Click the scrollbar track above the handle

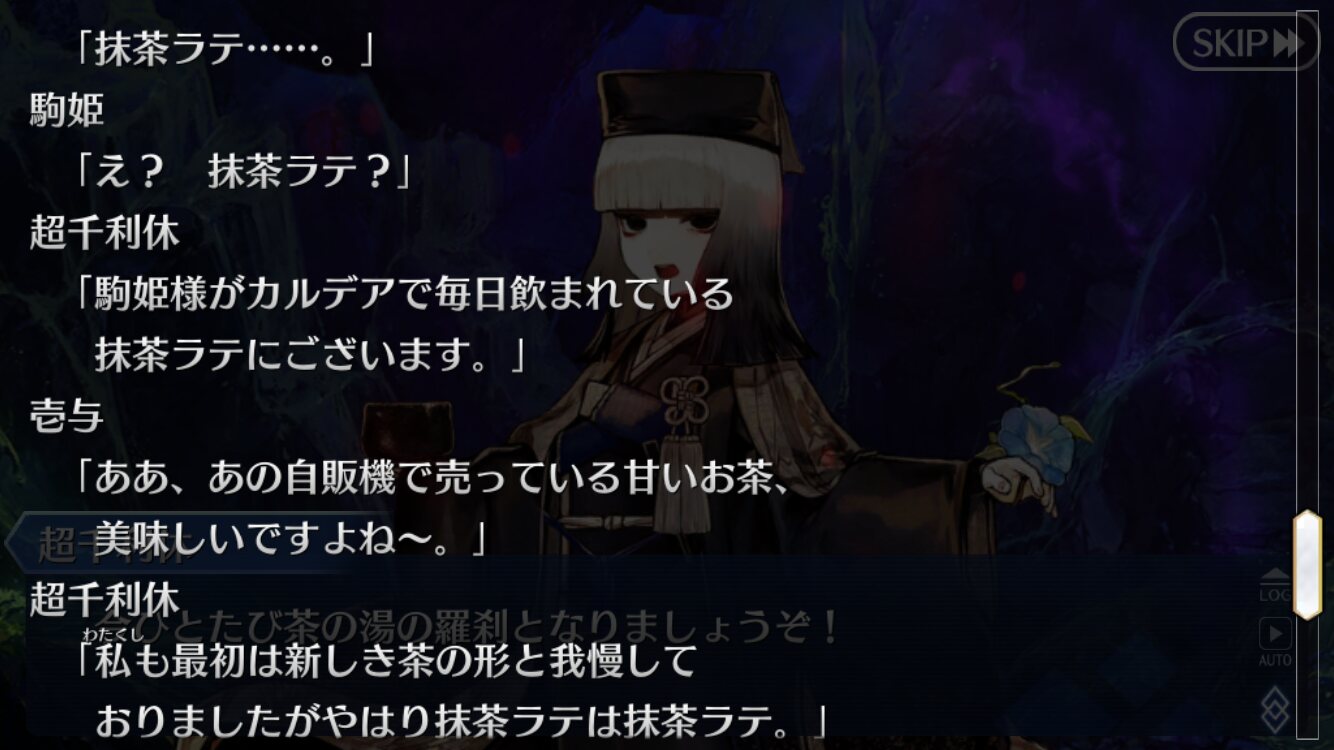click(1307, 260)
